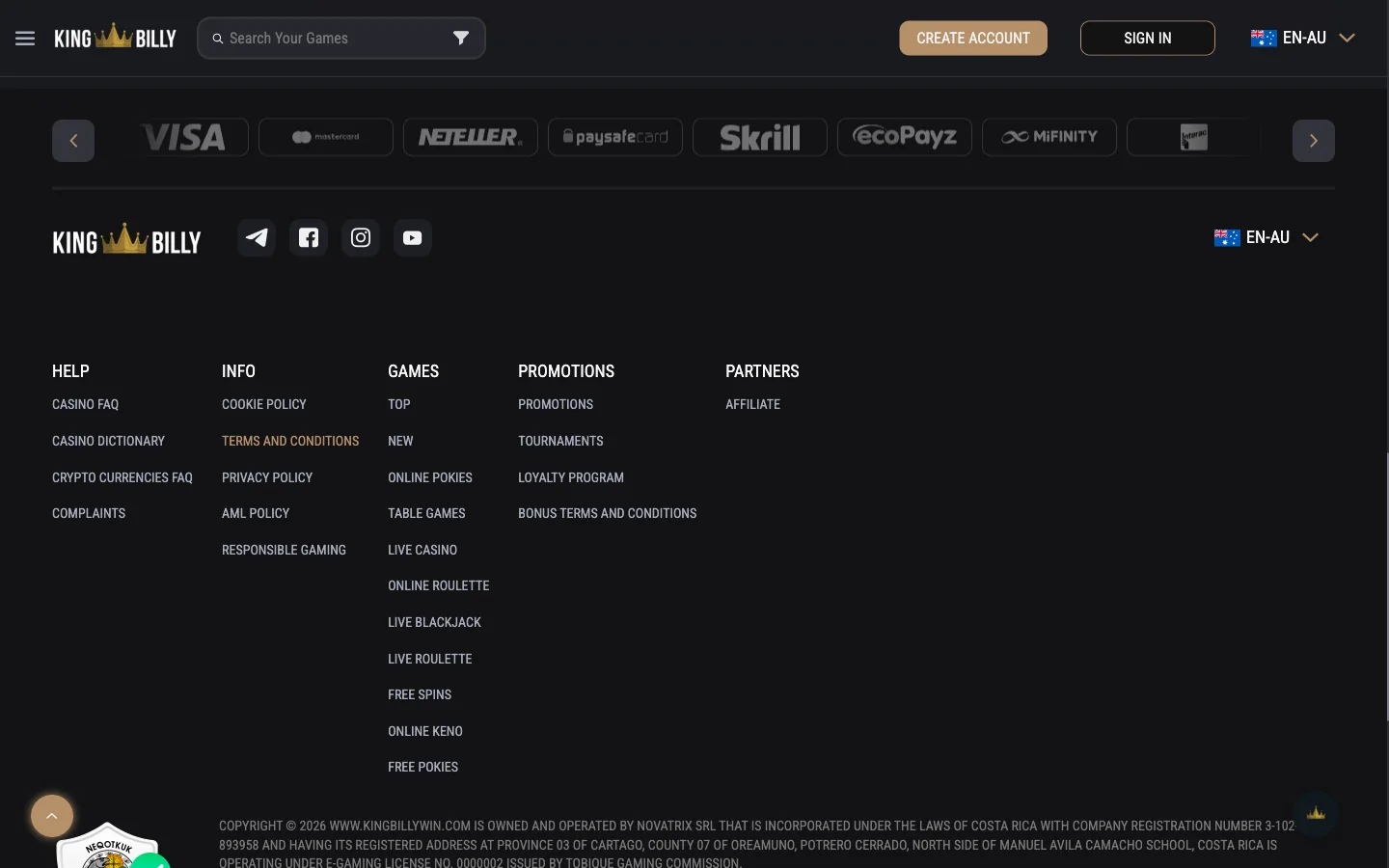Click the paysafecard payment logo
Viewport: 1389px width, 868px height.
click(x=615, y=137)
